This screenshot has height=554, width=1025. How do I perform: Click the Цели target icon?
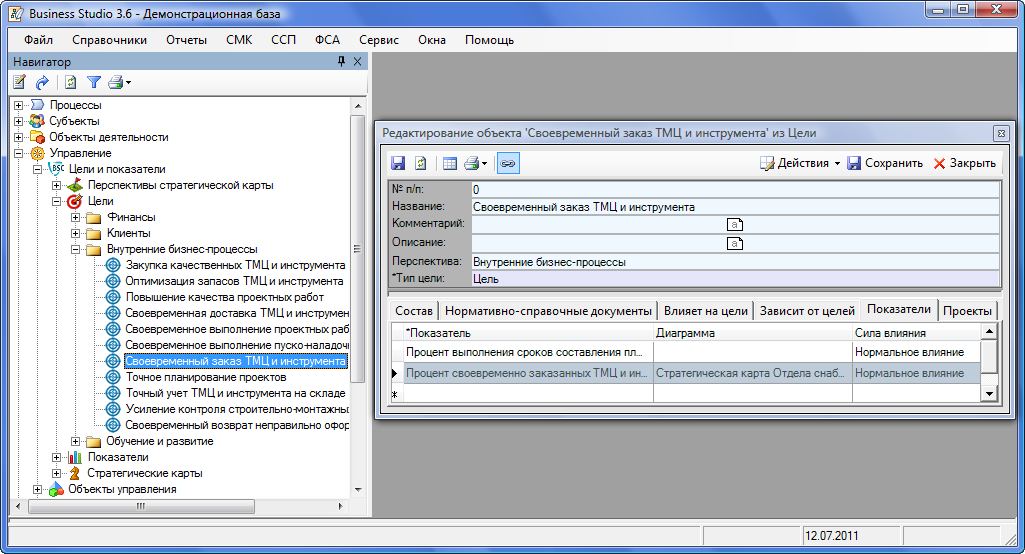pos(75,201)
